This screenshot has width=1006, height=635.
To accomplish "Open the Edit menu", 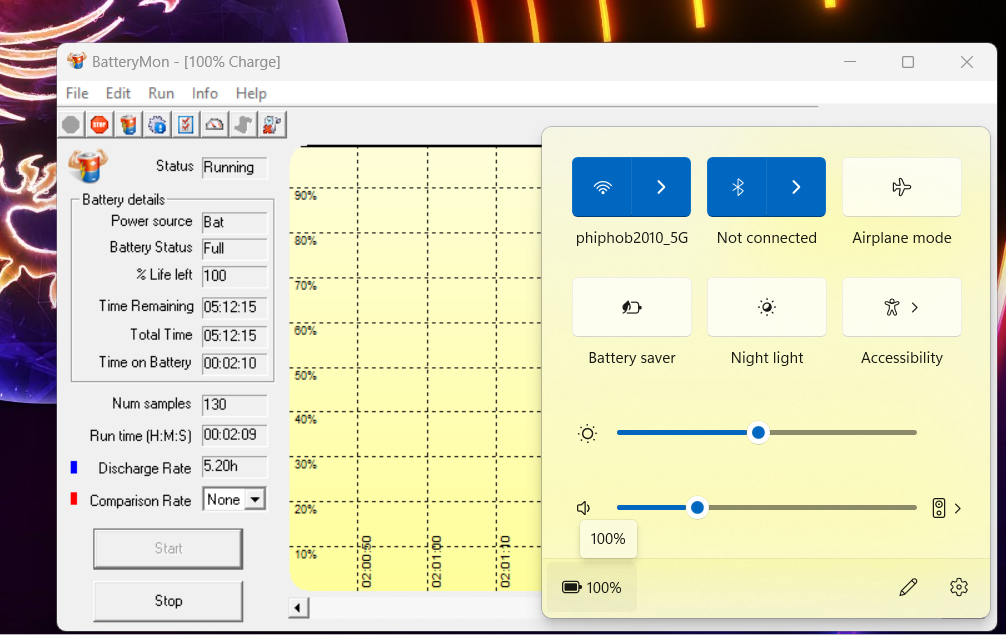I will tap(118, 94).
